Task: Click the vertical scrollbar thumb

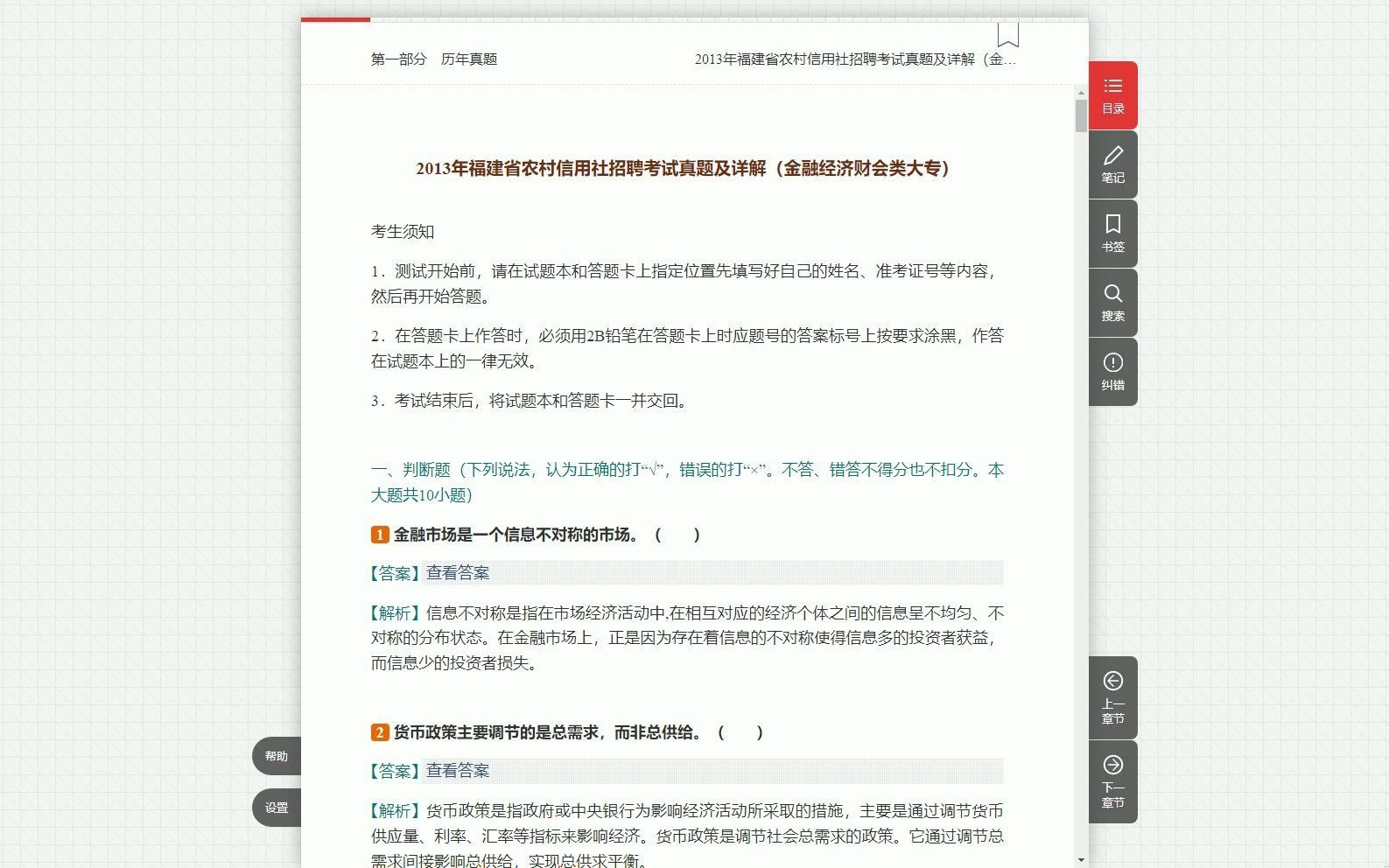Action: click(x=1081, y=115)
